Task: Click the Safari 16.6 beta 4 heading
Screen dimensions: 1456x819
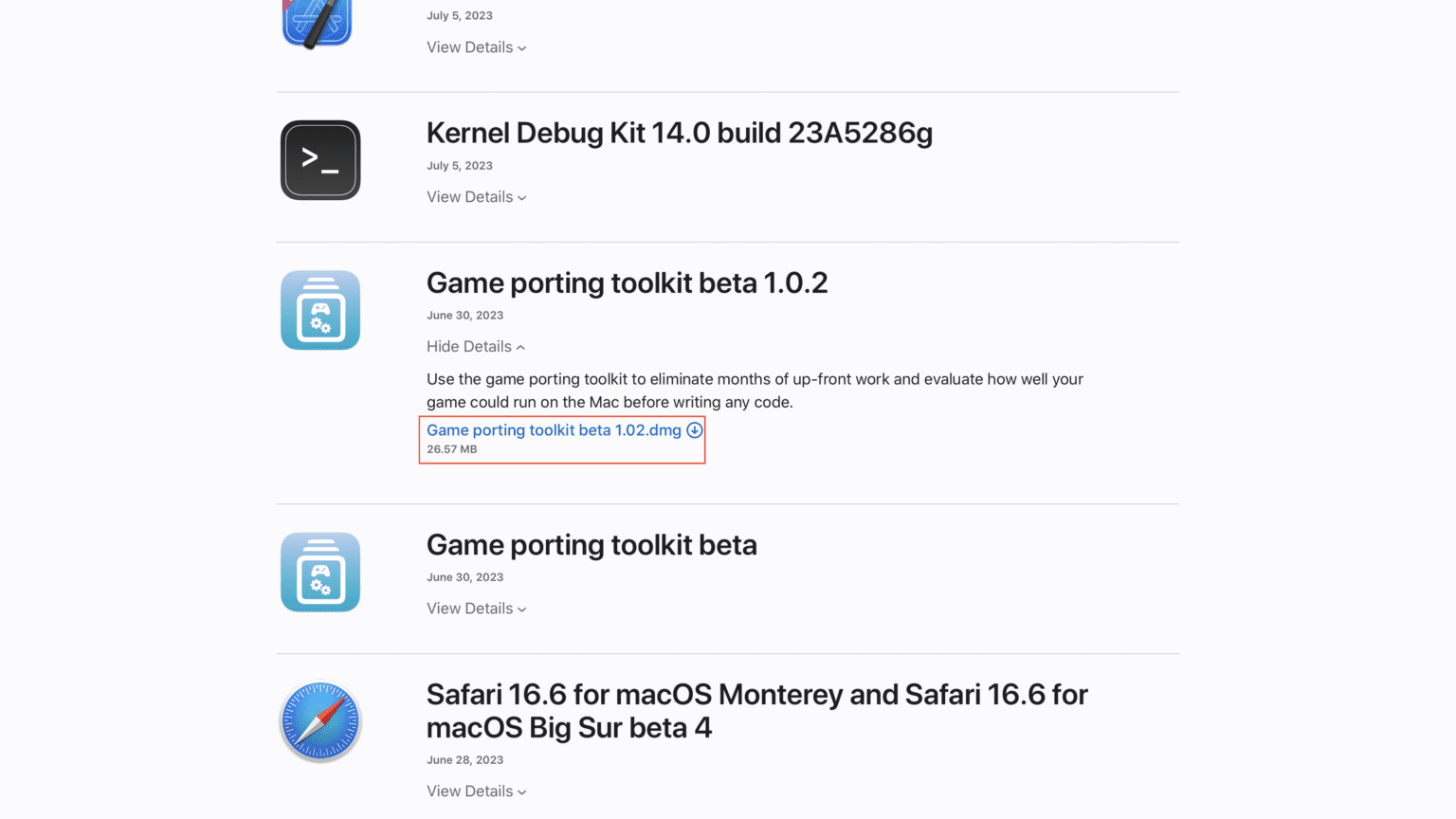Action: 756,711
